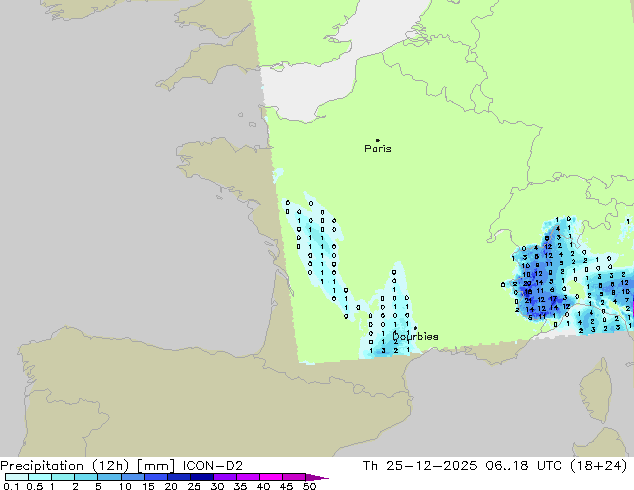Select legend swatch between 20 and 25

point(179,477)
